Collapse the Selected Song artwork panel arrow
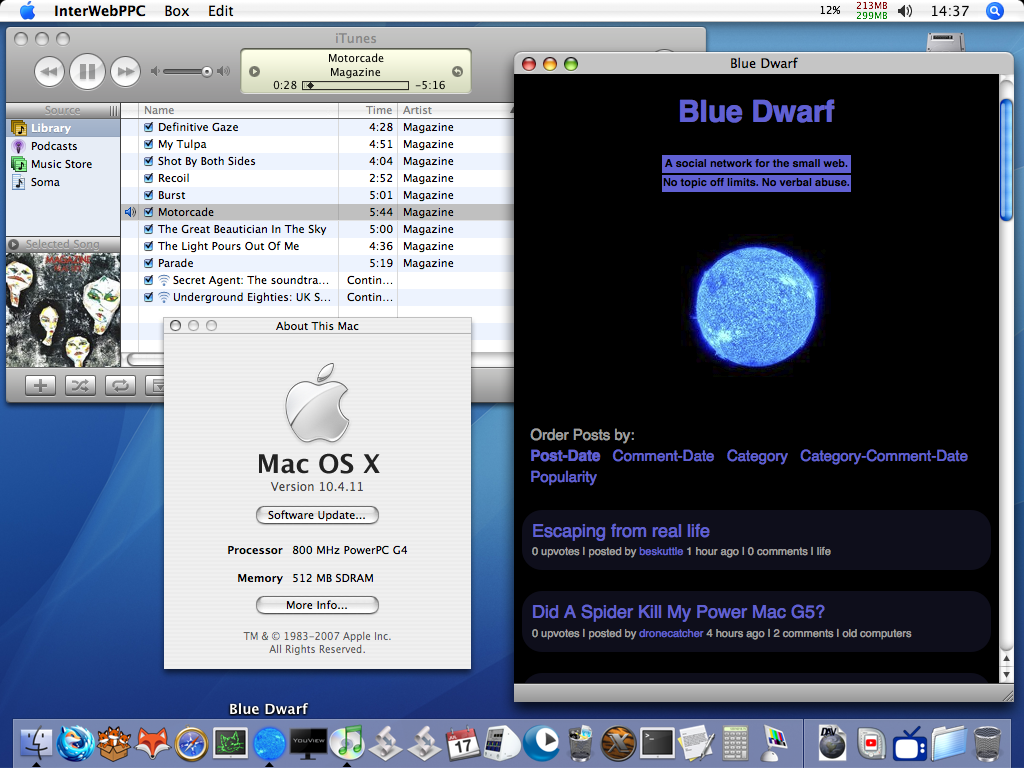 14,244
